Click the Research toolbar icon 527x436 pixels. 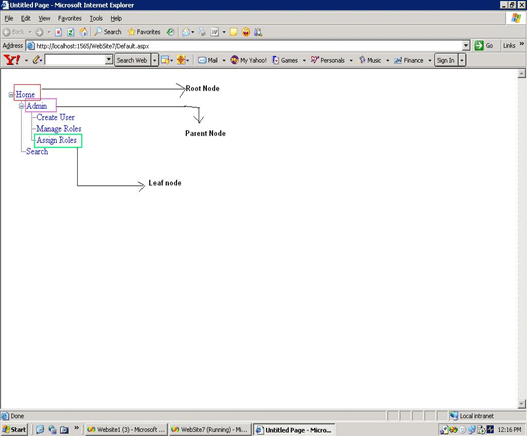pos(258,32)
